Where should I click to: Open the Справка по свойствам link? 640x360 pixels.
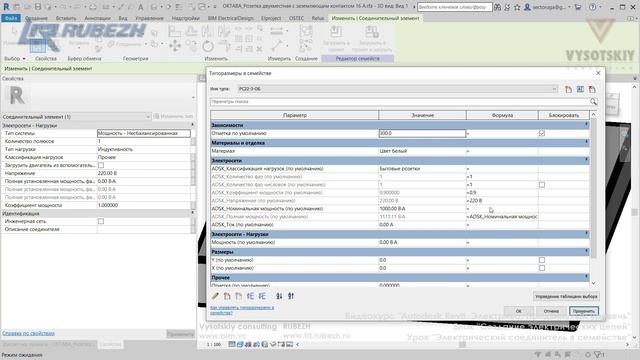pos(28,333)
